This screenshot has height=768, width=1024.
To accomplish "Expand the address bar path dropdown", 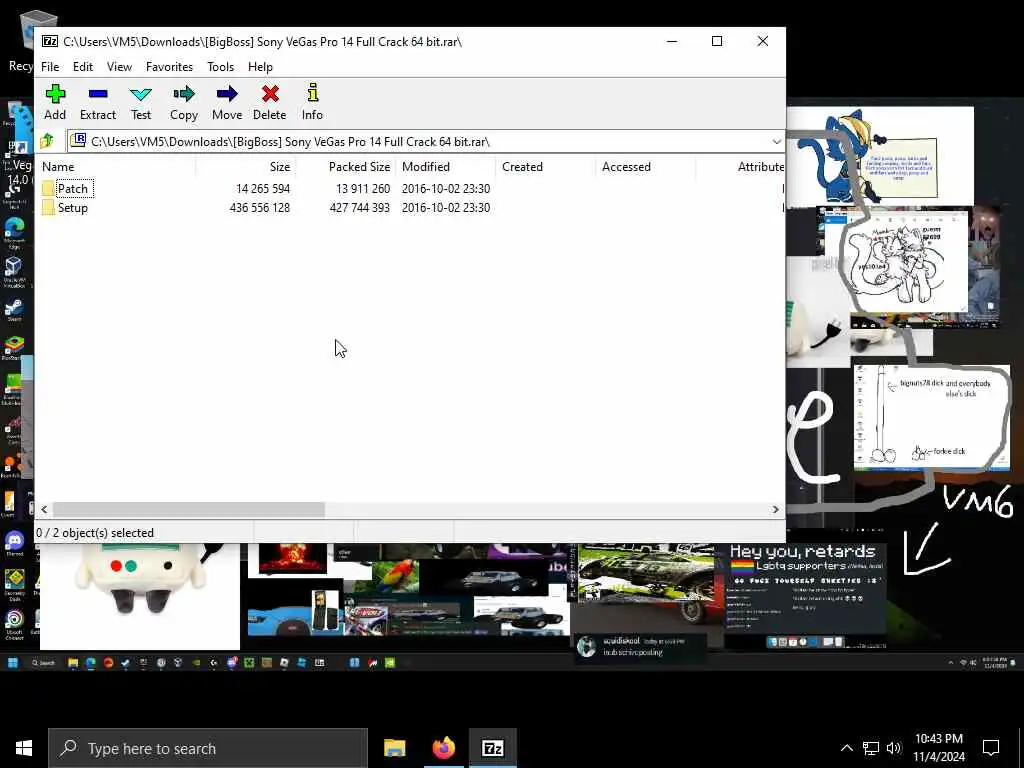I will (x=776, y=142).
